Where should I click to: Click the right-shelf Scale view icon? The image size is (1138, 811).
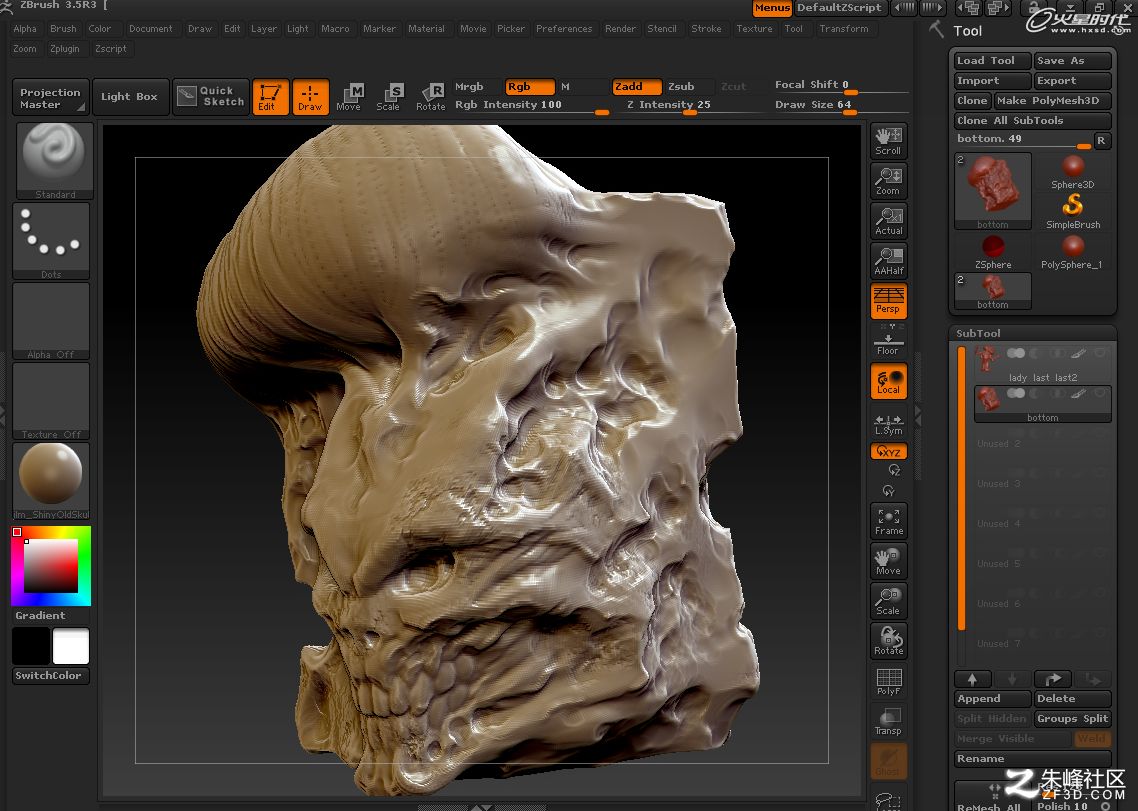point(888,600)
